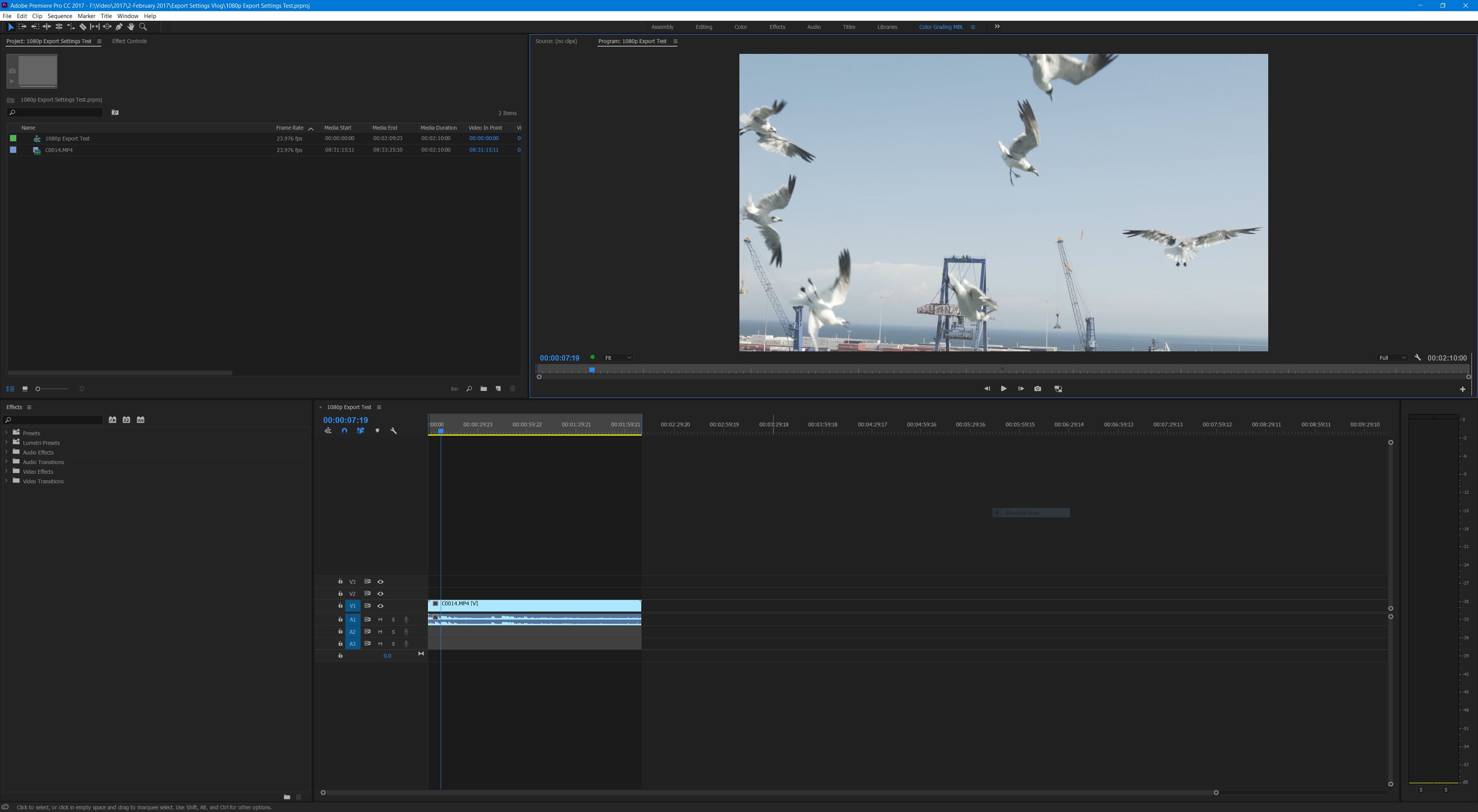The image size is (1478, 812).
Task: Switch to the Effect Controls tab
Action: pyautogui.click(x=129, y=41)
